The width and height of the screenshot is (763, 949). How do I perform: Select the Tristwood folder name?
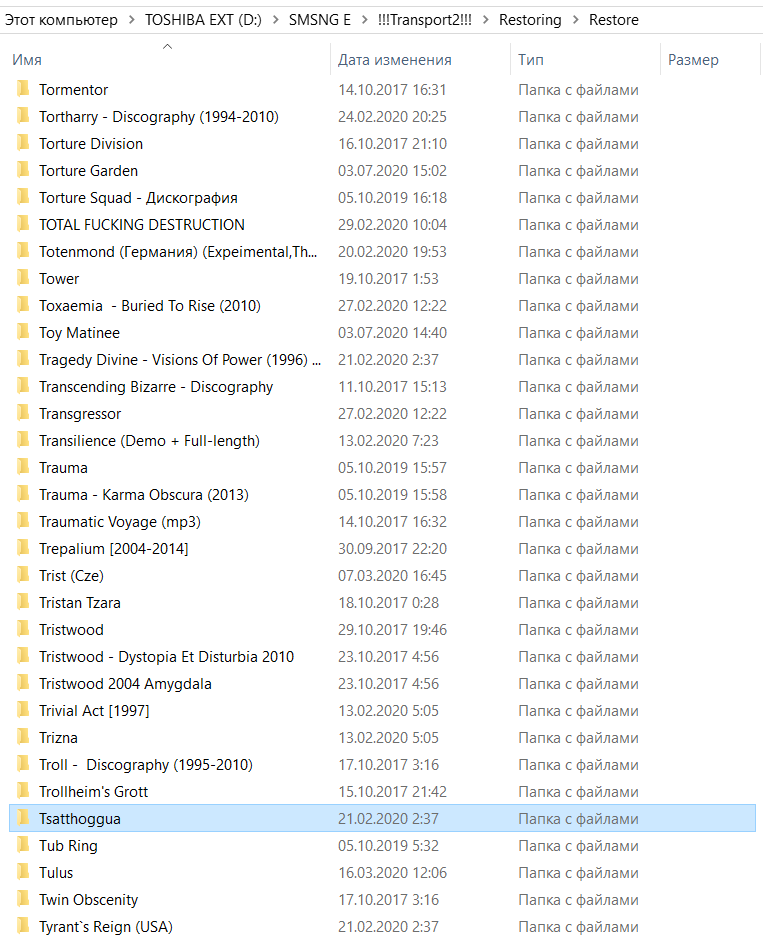pos(71,629)
